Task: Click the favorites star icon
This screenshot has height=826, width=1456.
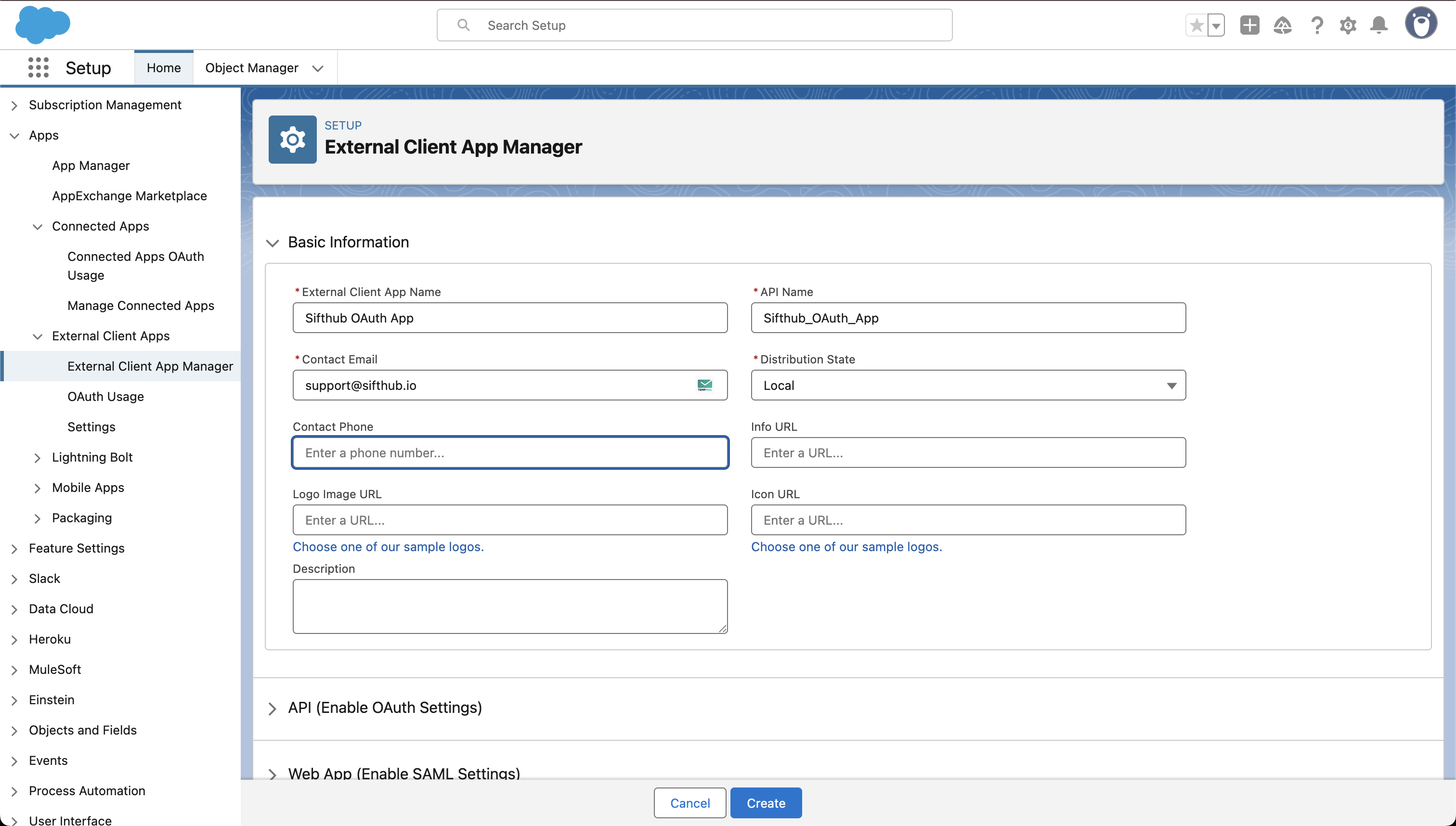Action: point(1196,26)
